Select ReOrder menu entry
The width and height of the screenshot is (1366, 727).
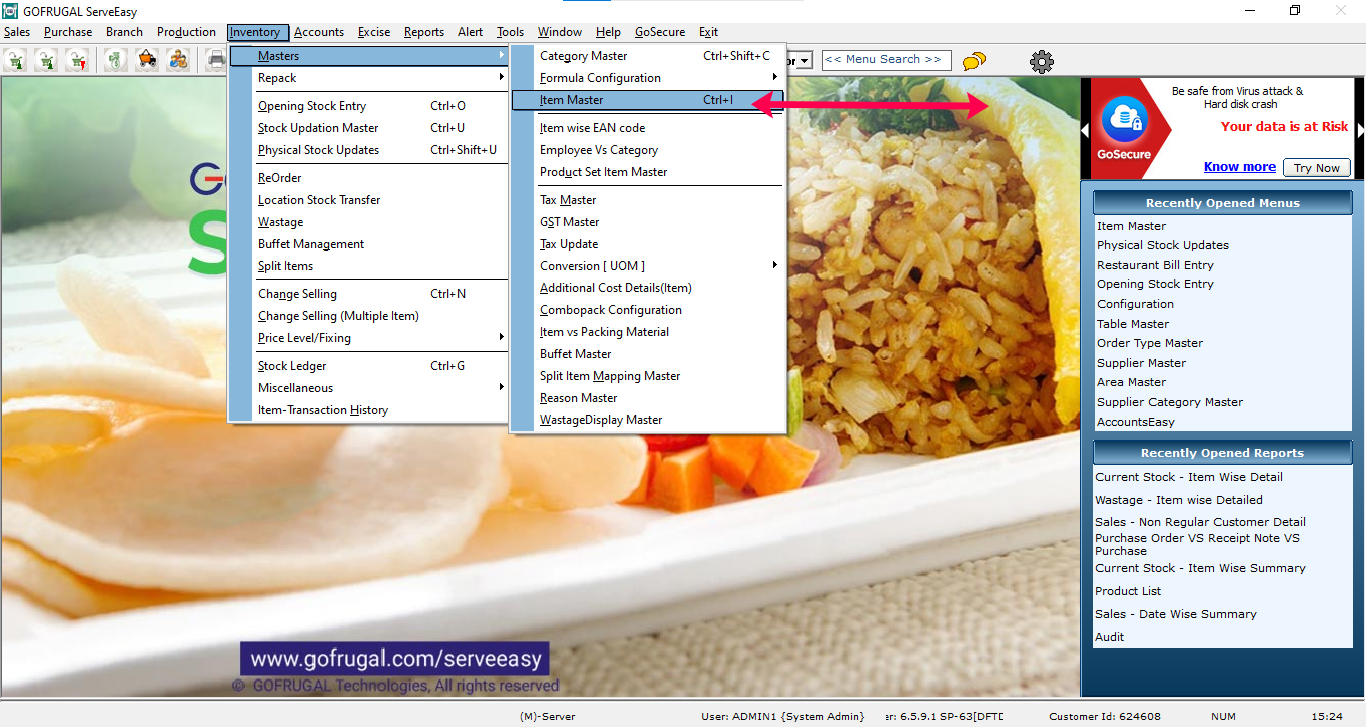(x=369, y=178)
